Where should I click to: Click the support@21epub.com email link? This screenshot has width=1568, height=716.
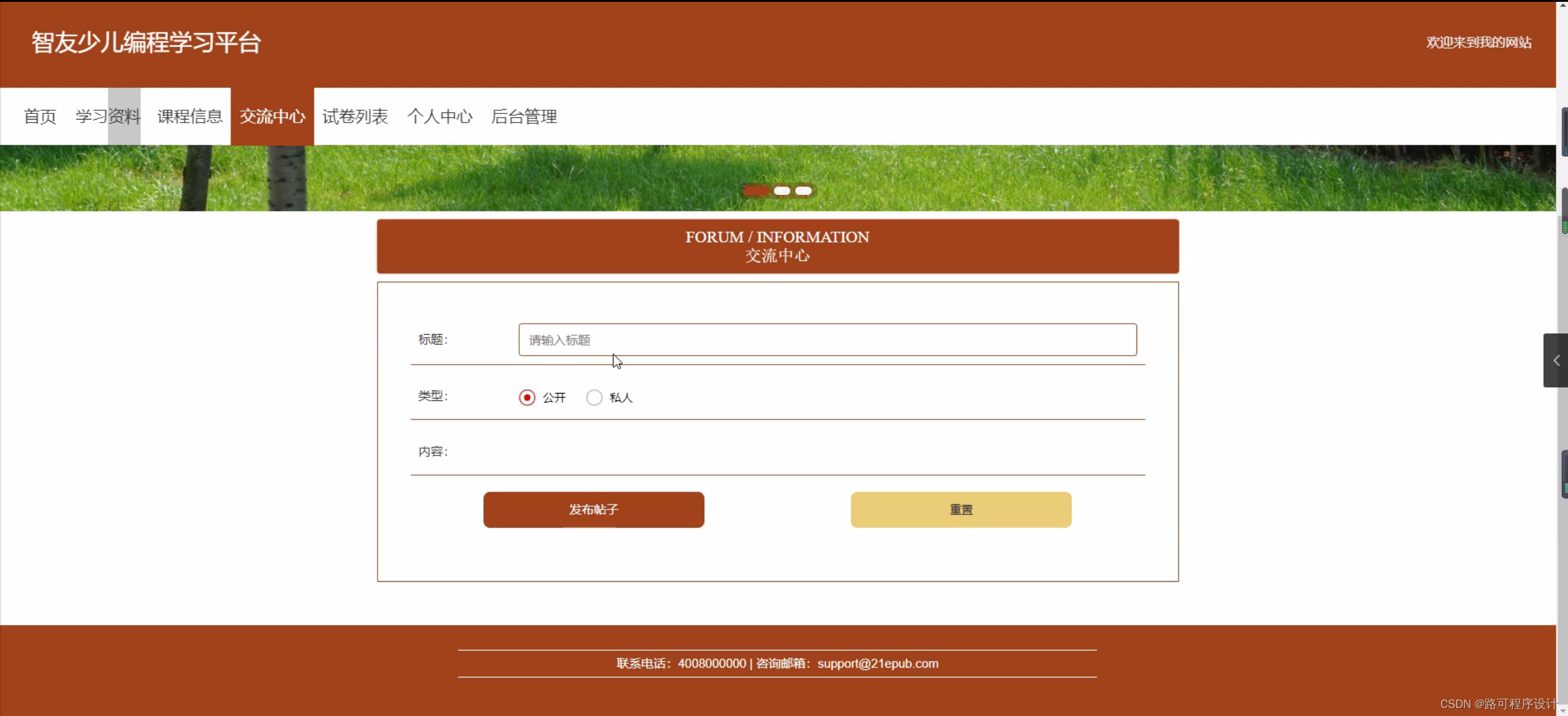click(878, 663)
